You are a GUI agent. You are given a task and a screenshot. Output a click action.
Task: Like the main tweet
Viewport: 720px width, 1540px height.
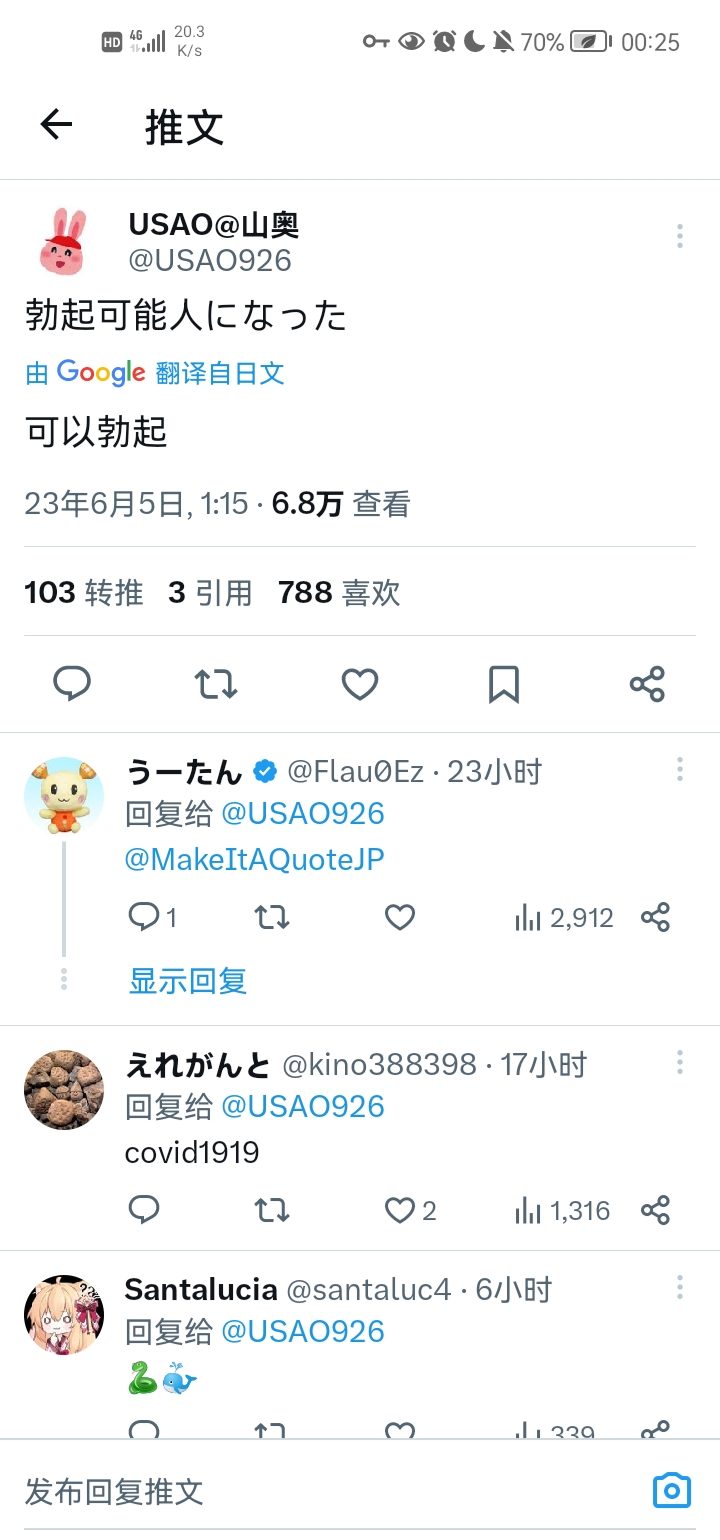[x=360, y=684]
